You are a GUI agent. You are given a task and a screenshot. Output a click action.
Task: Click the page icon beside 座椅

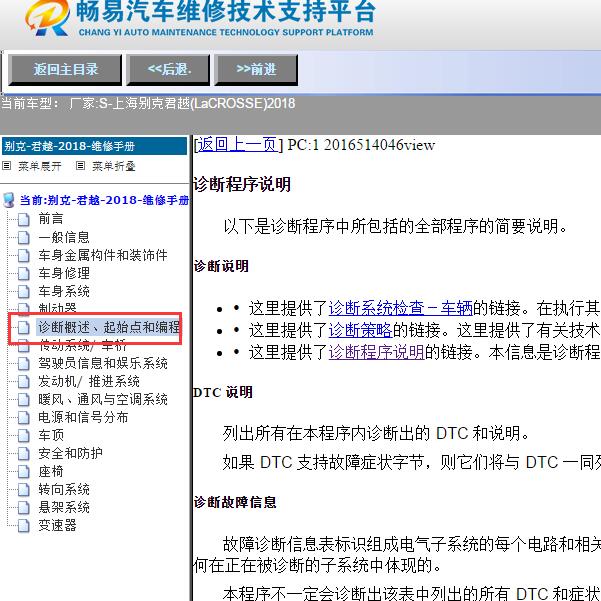click(x=24, y=472)
